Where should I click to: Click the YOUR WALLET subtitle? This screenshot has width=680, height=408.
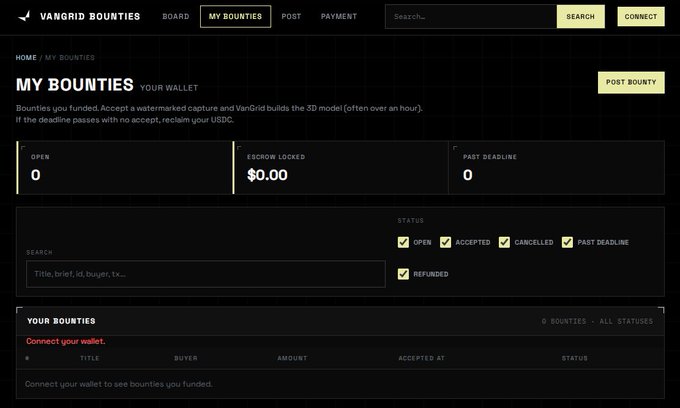[x=169, y=88]
